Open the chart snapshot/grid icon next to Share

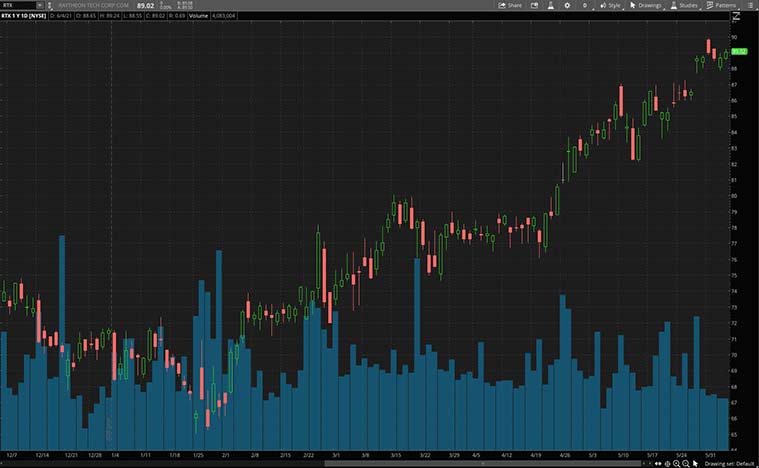[x=534, y=5]
